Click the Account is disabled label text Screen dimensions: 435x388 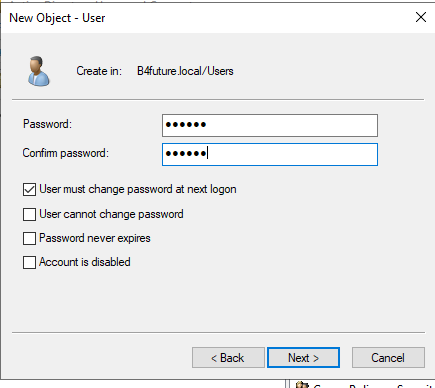[x=85, y=262]
